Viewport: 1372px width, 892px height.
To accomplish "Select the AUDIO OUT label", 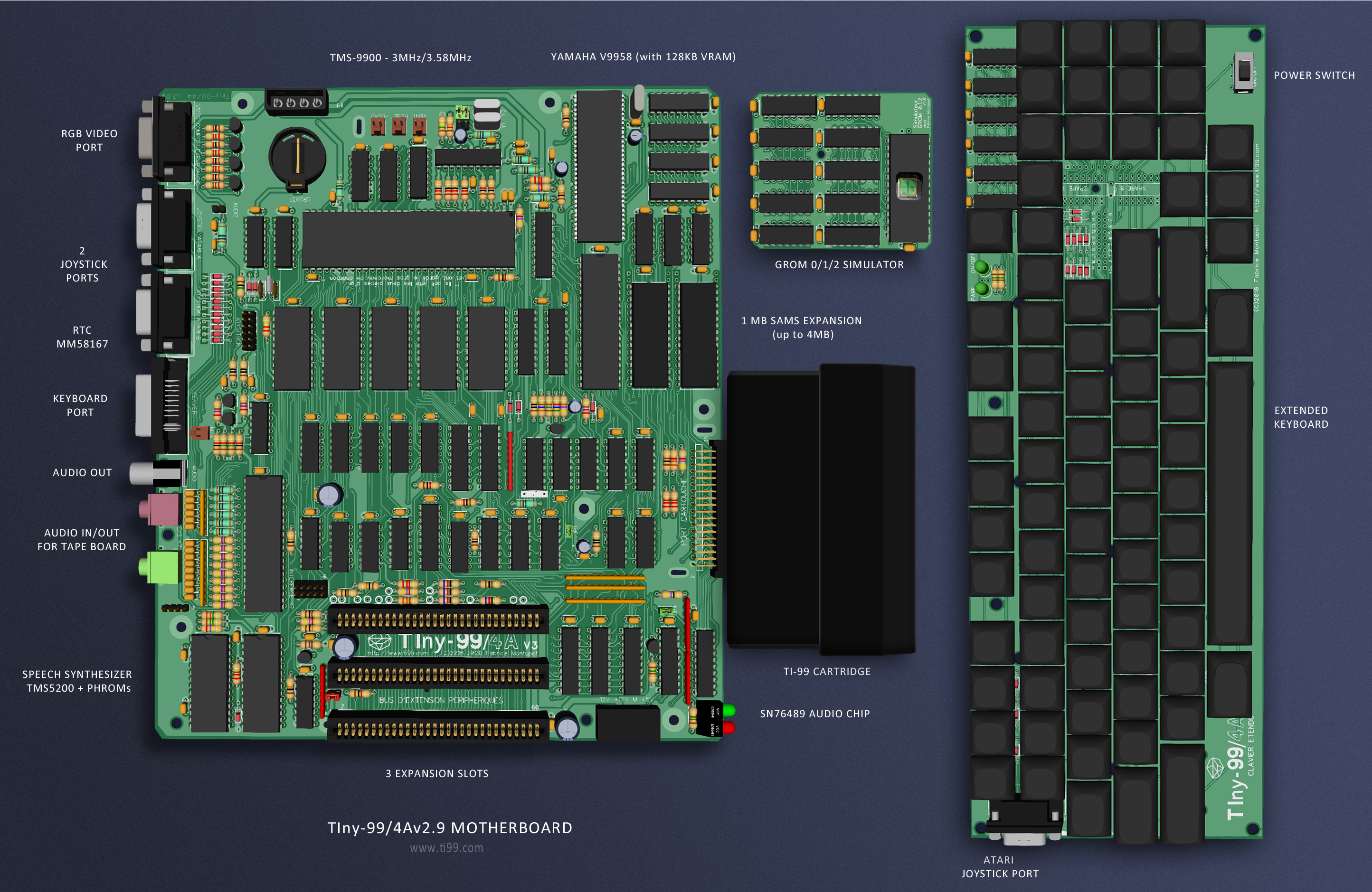I will point(82,472).
